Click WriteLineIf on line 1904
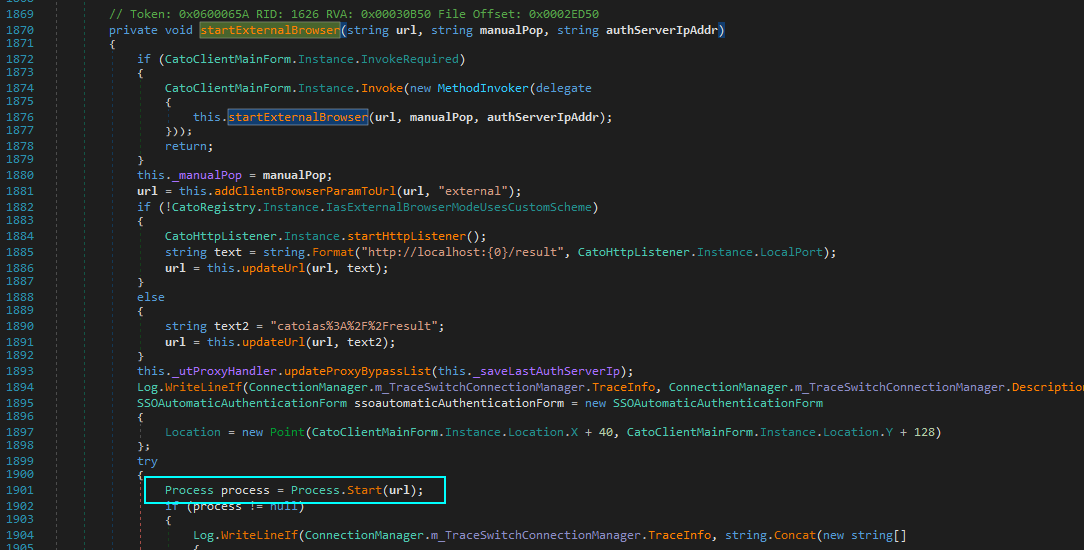 point(259,535)
